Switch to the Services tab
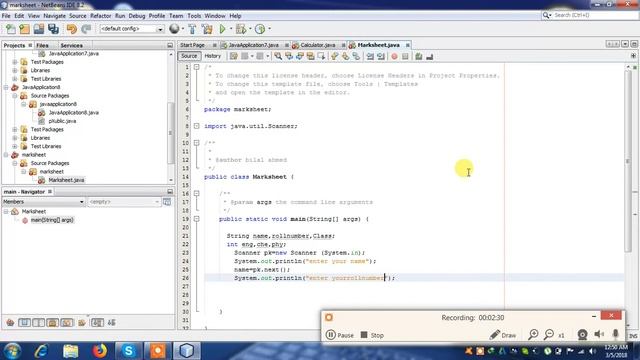This screenshot has height=360, width=640. click(71, 45)
